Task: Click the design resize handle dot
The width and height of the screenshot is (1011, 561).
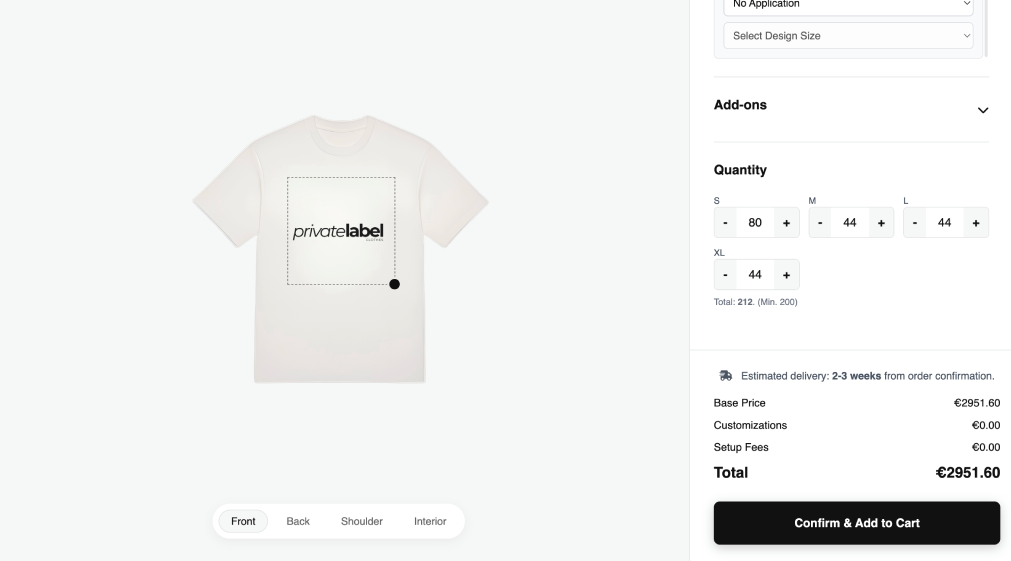Action: point(394,284)
